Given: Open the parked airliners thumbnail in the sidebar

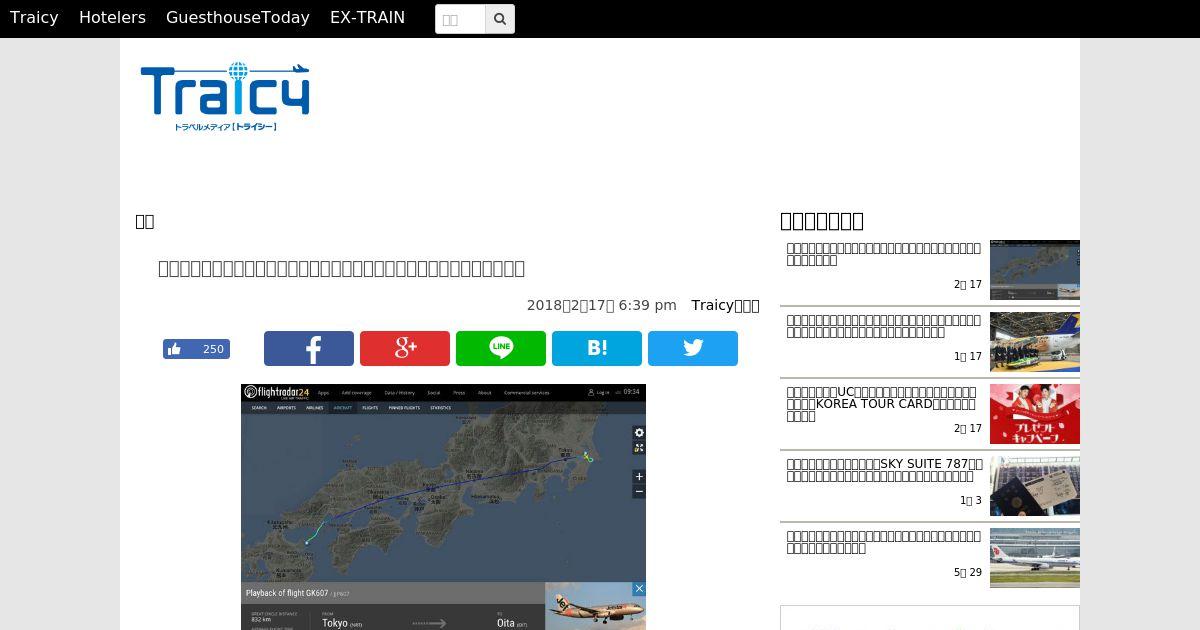Looking at the screenshot, I should click(x=1035, y=558).
